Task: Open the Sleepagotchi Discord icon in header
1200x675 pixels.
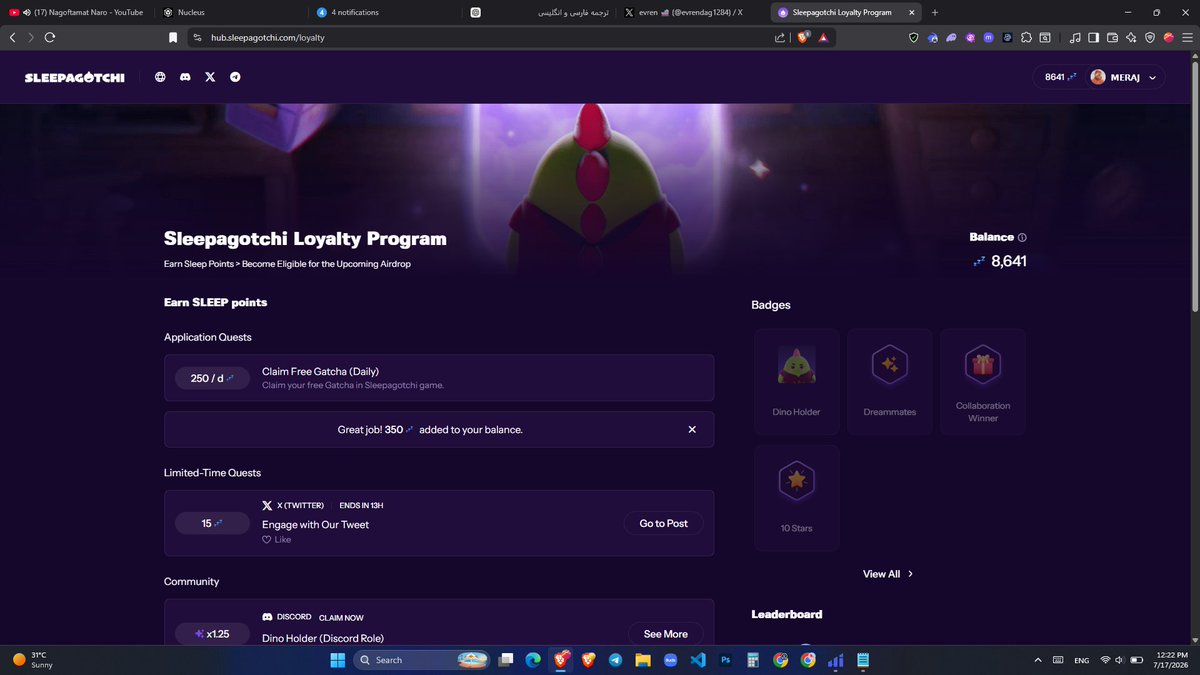Action: pos(185,77)
